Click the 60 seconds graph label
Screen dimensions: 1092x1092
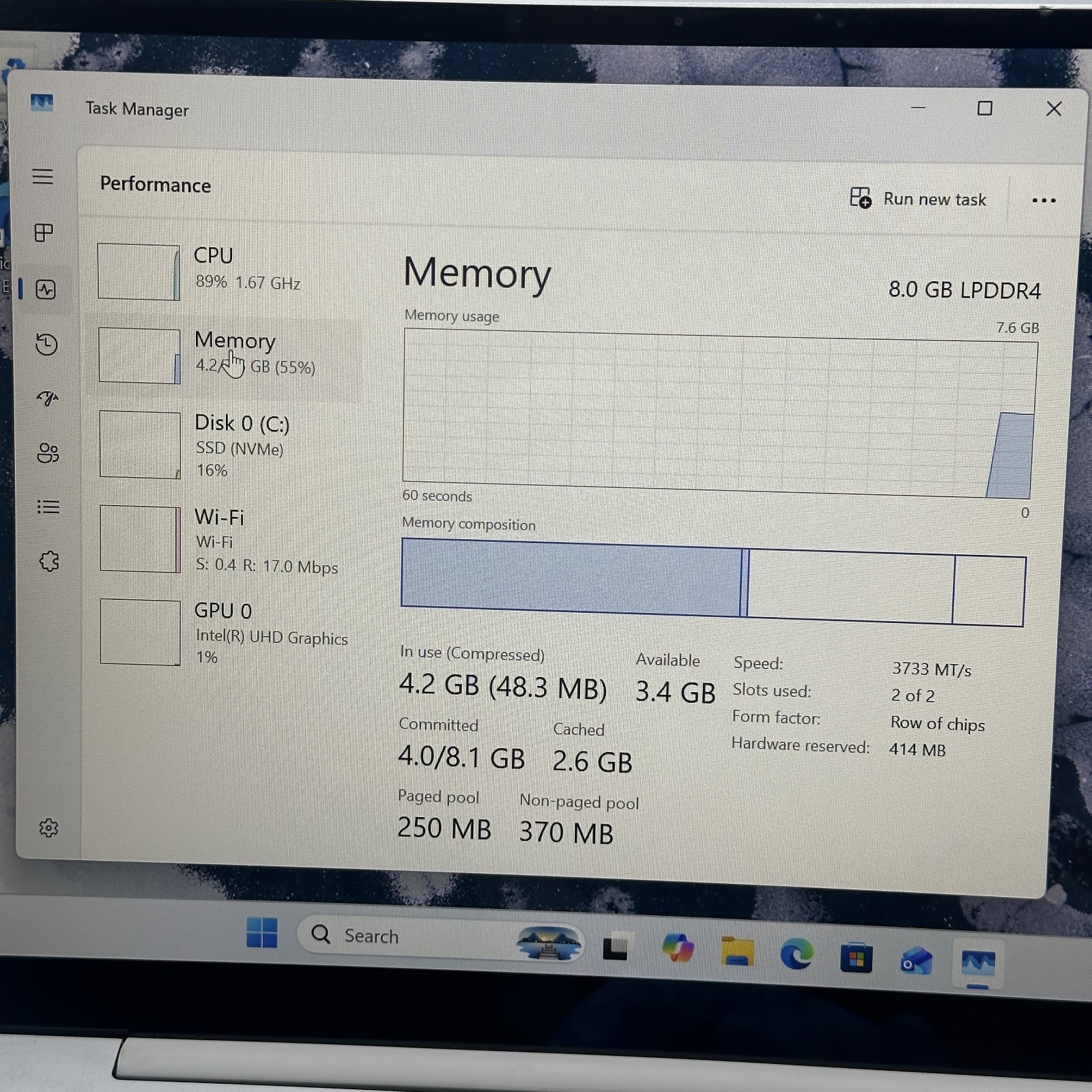[437, 496]
